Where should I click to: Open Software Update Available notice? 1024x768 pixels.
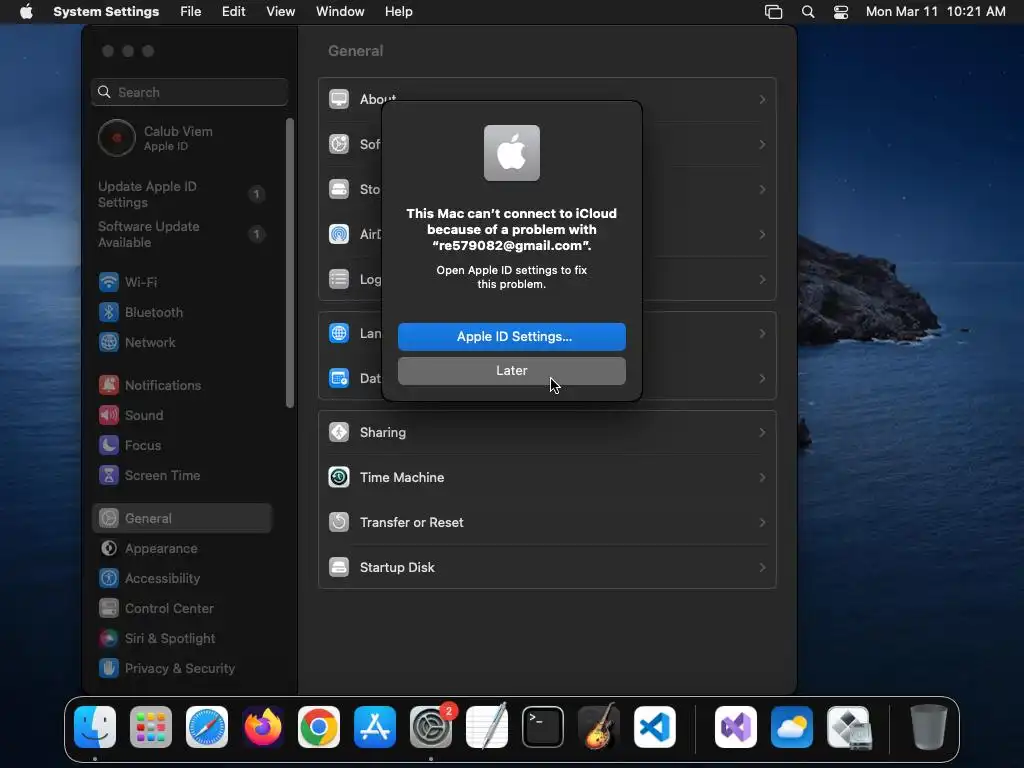tap(182, 234)
